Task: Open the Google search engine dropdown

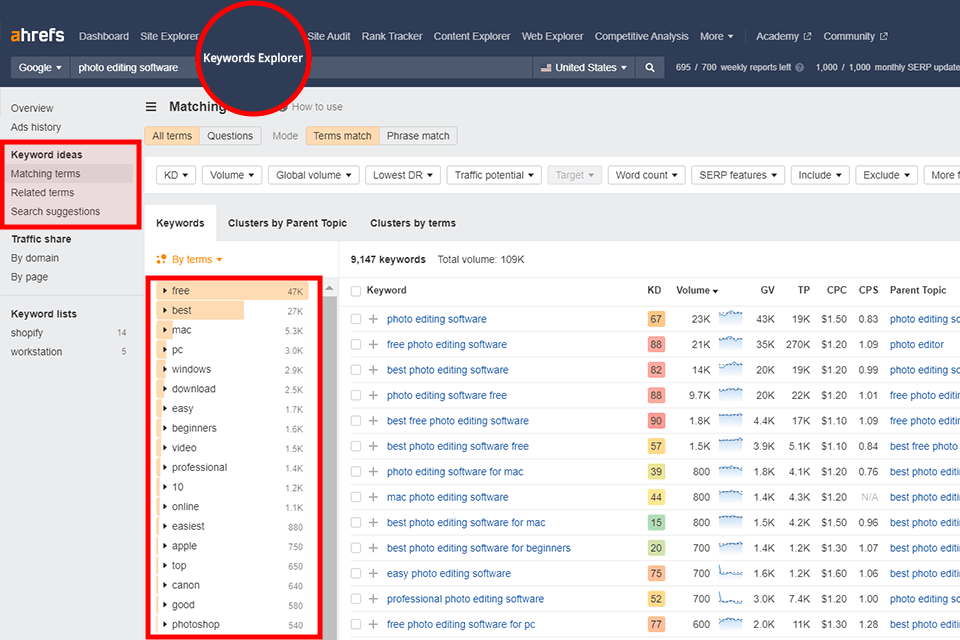Action: click(x=40, y=68)
